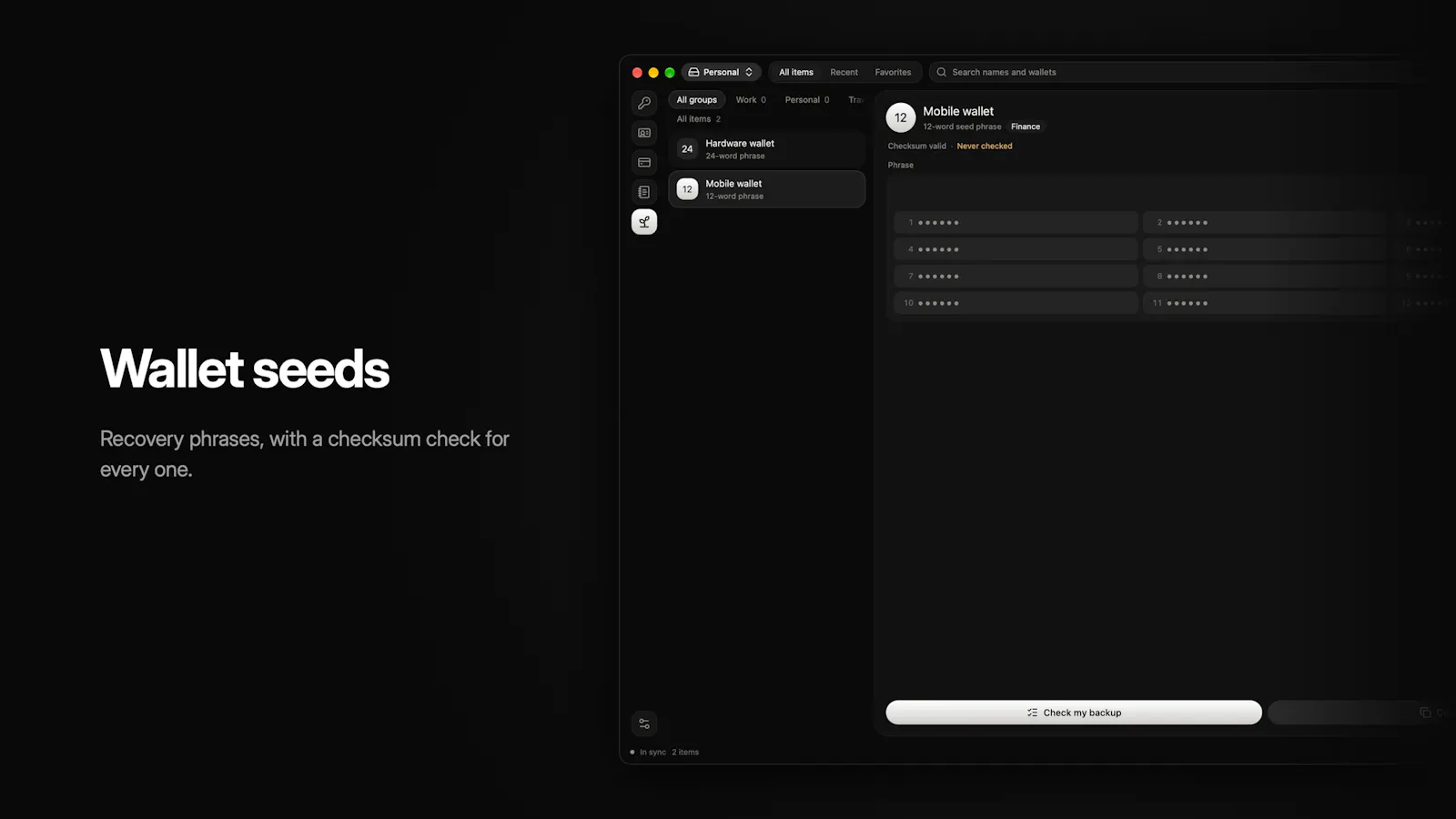Open the settings sliders icon
The width and height of the screenshot is (1456, 819).
click(x=644, y=723)
